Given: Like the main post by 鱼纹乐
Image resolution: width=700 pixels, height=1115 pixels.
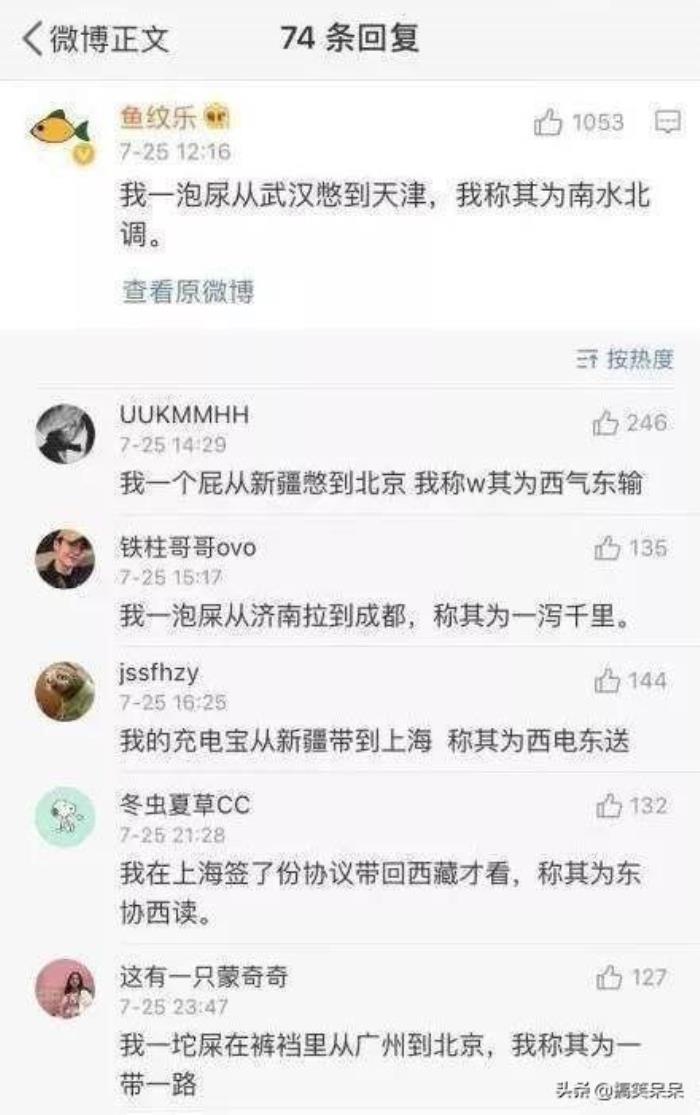Looking at the screenshot, I should [x=548, y=122].
